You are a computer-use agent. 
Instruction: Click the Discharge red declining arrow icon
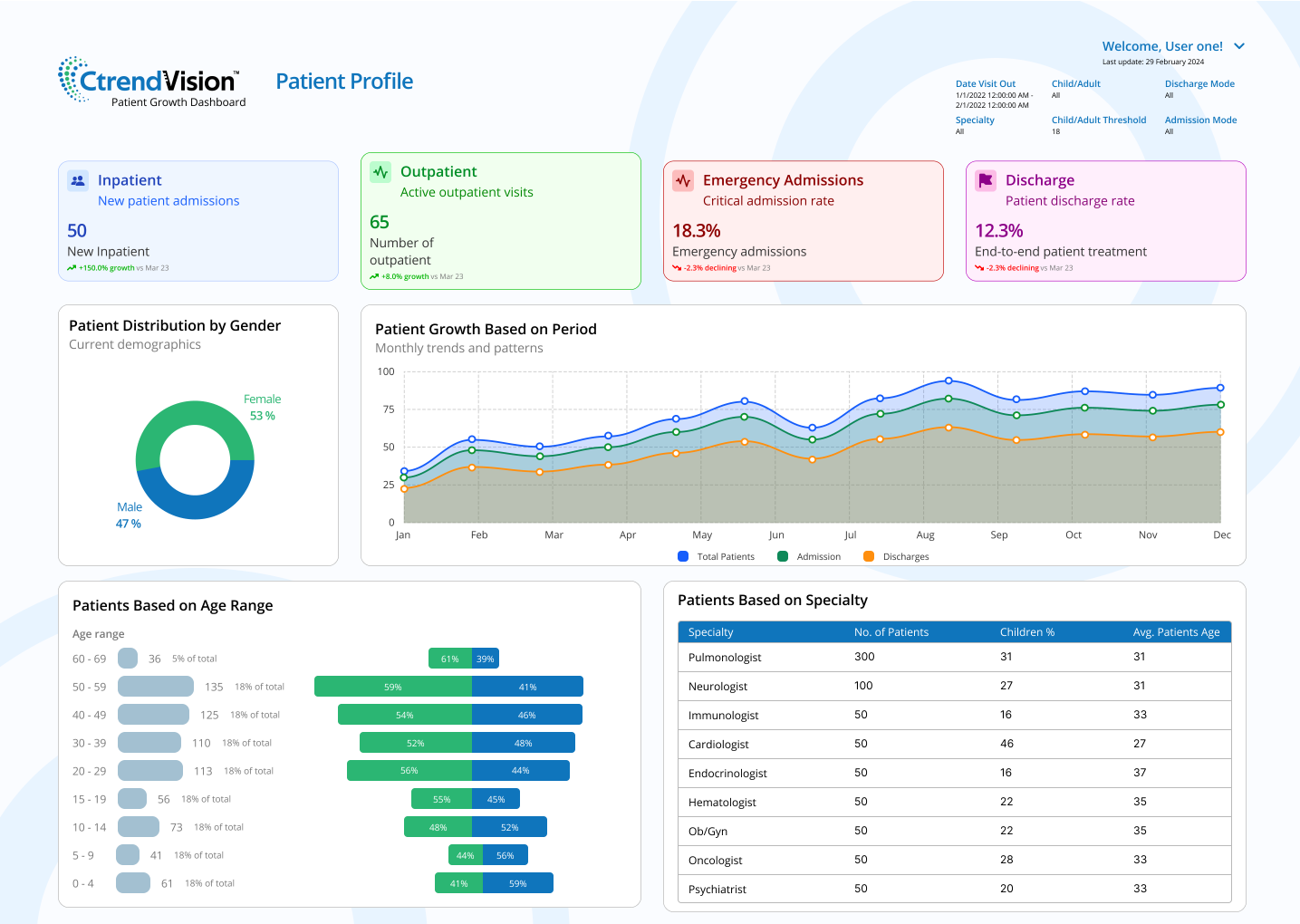979,268
